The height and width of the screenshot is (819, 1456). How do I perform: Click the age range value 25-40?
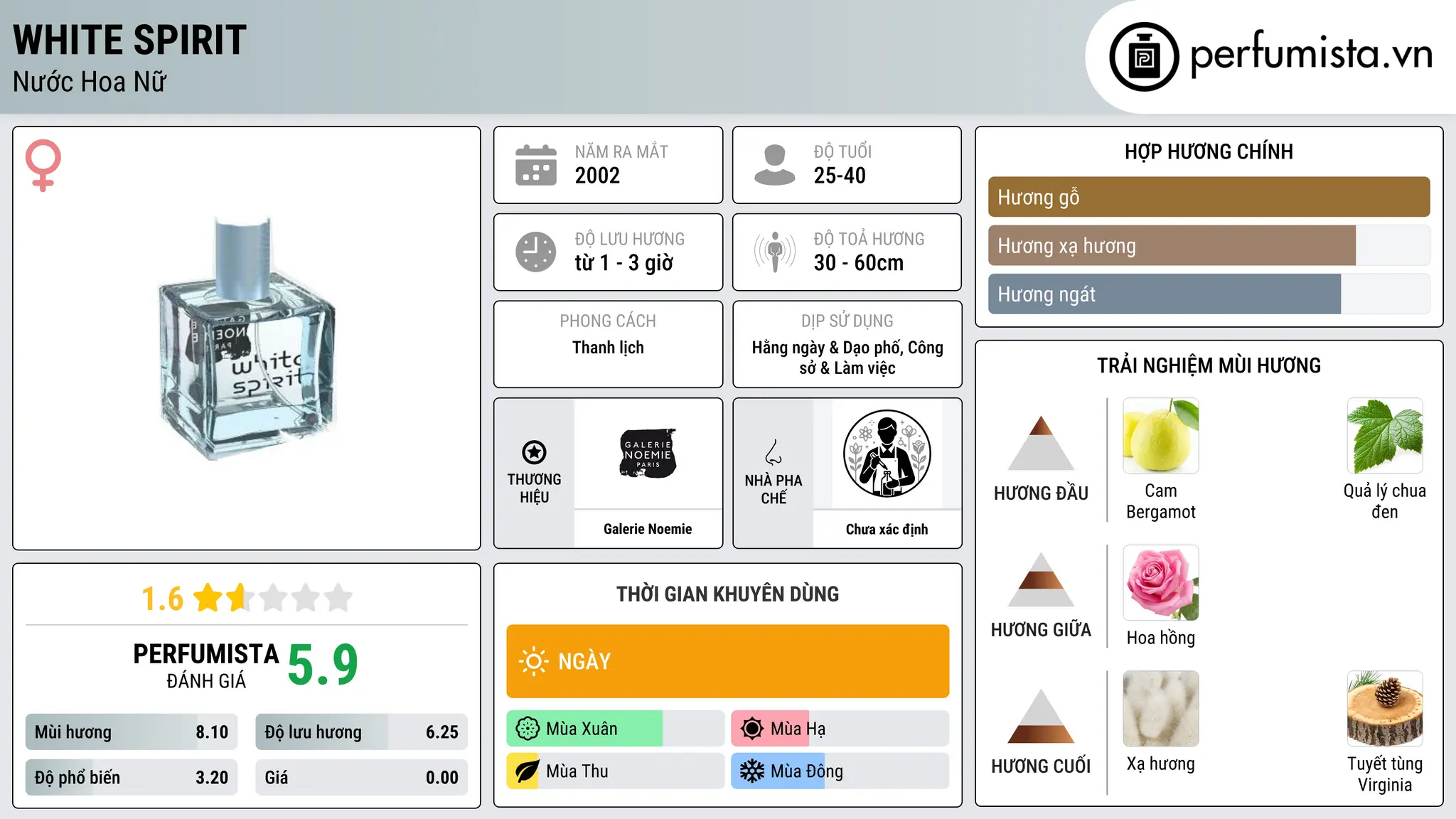pyautogui.click(x=840, y=176)
